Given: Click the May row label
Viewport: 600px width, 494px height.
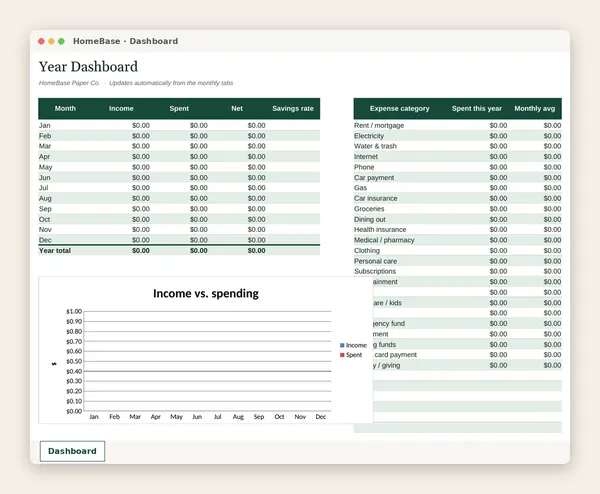Looking at the screenshot, I should [45, 167].
